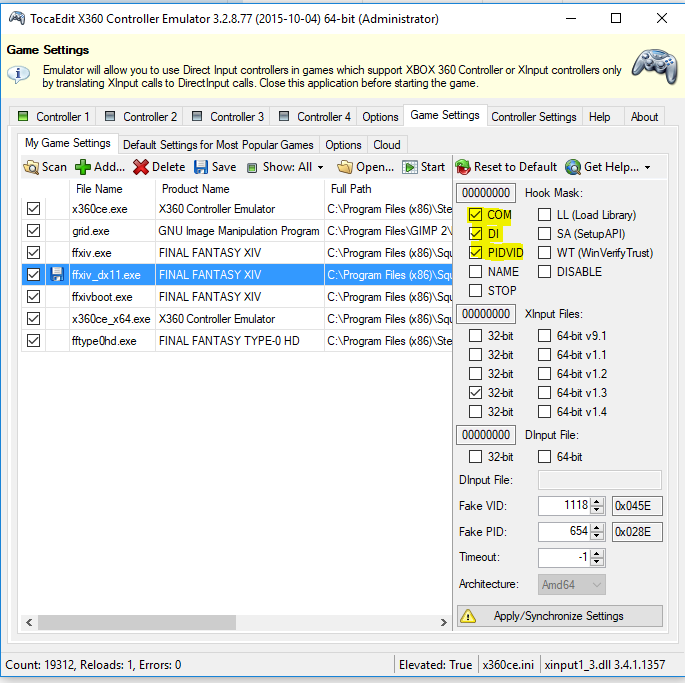Click the XInput Files 00000000 button

[486, 314]
